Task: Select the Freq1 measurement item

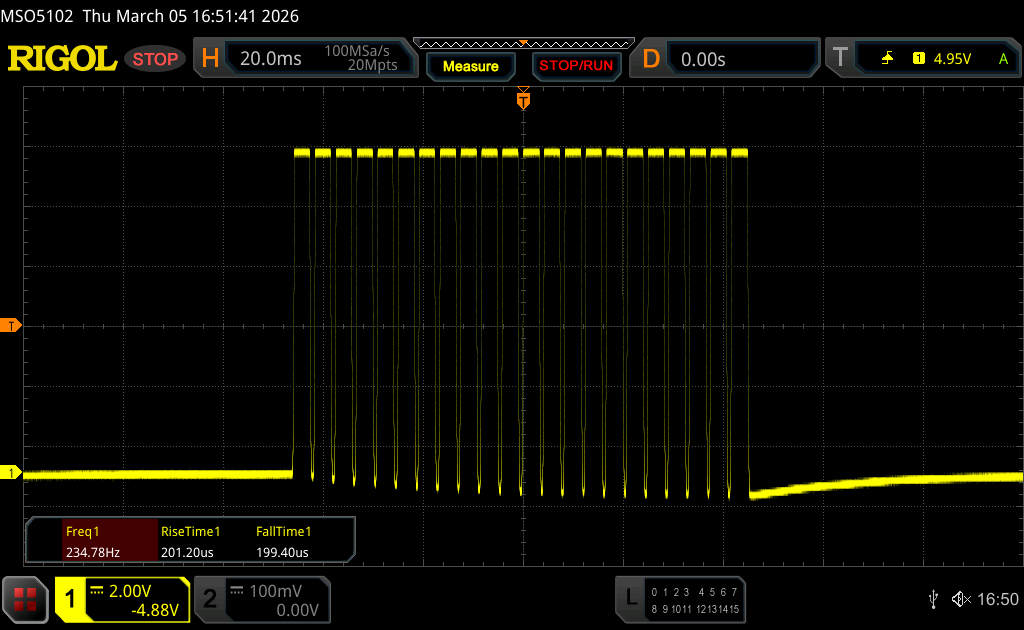Action: (92, 540)
